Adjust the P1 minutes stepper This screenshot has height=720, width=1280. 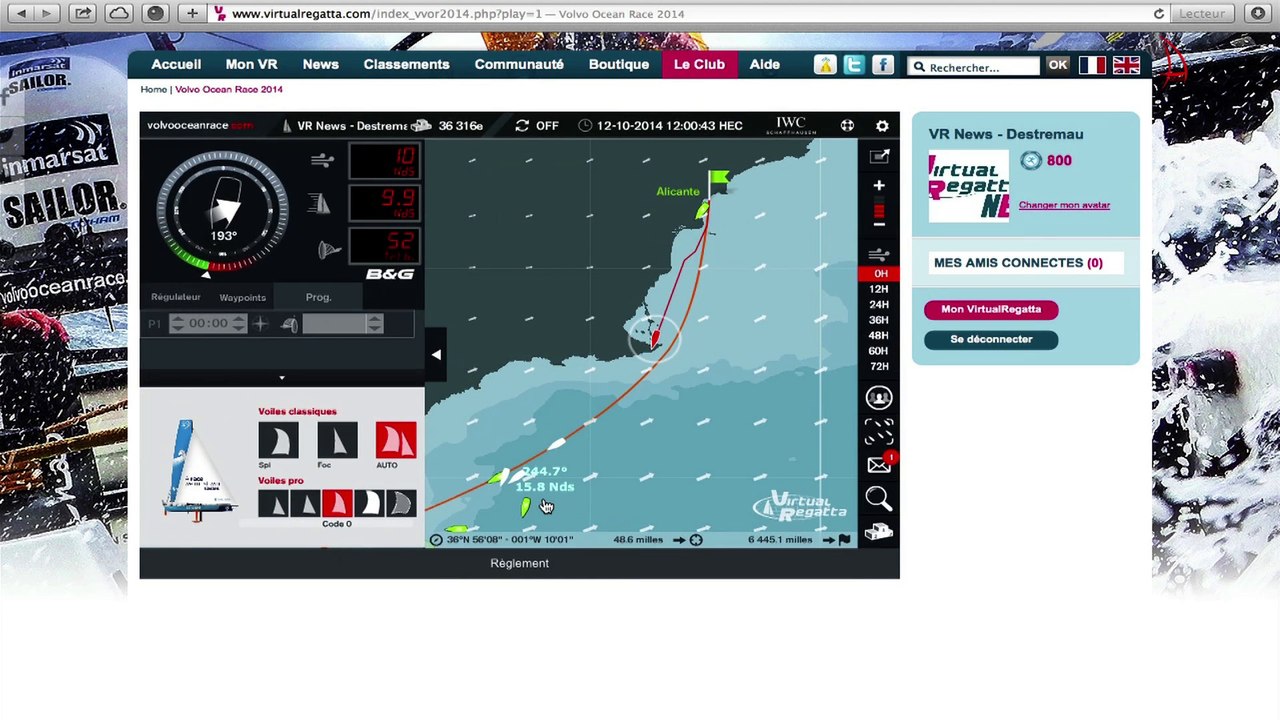tap(238, 323)
